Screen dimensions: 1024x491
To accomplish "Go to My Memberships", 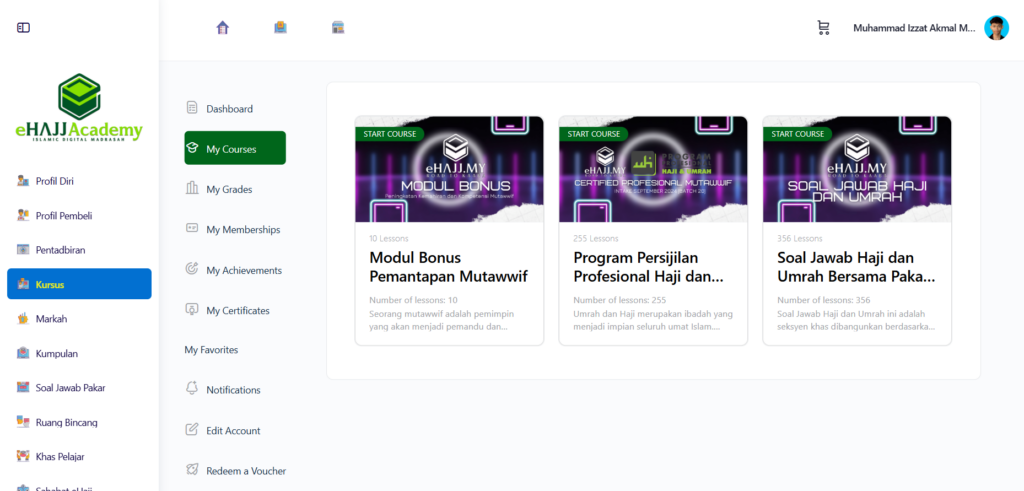I will click(x=243, y=230).
